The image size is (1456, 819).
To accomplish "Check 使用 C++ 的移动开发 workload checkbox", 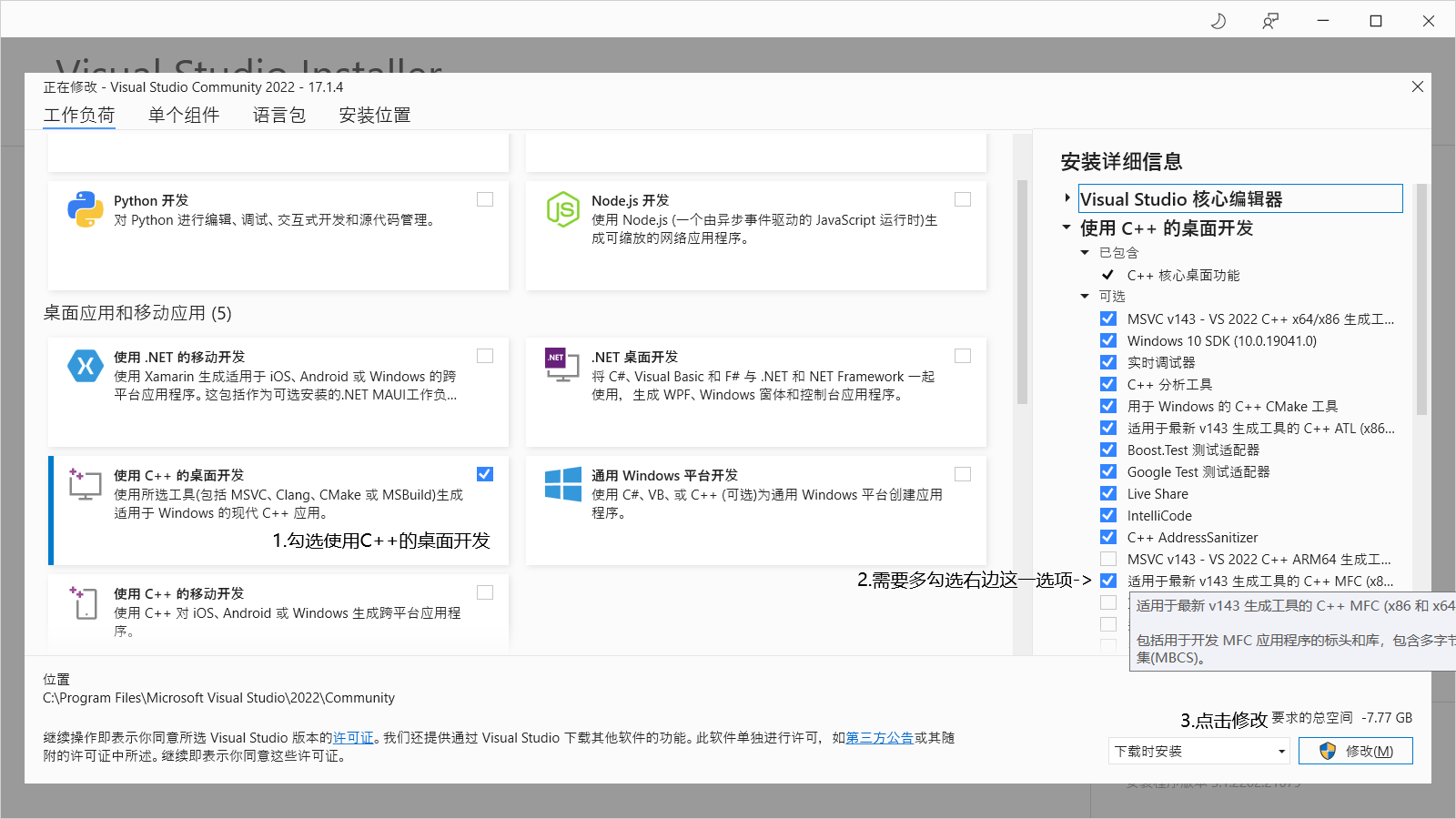I will (x=485, y=592).
